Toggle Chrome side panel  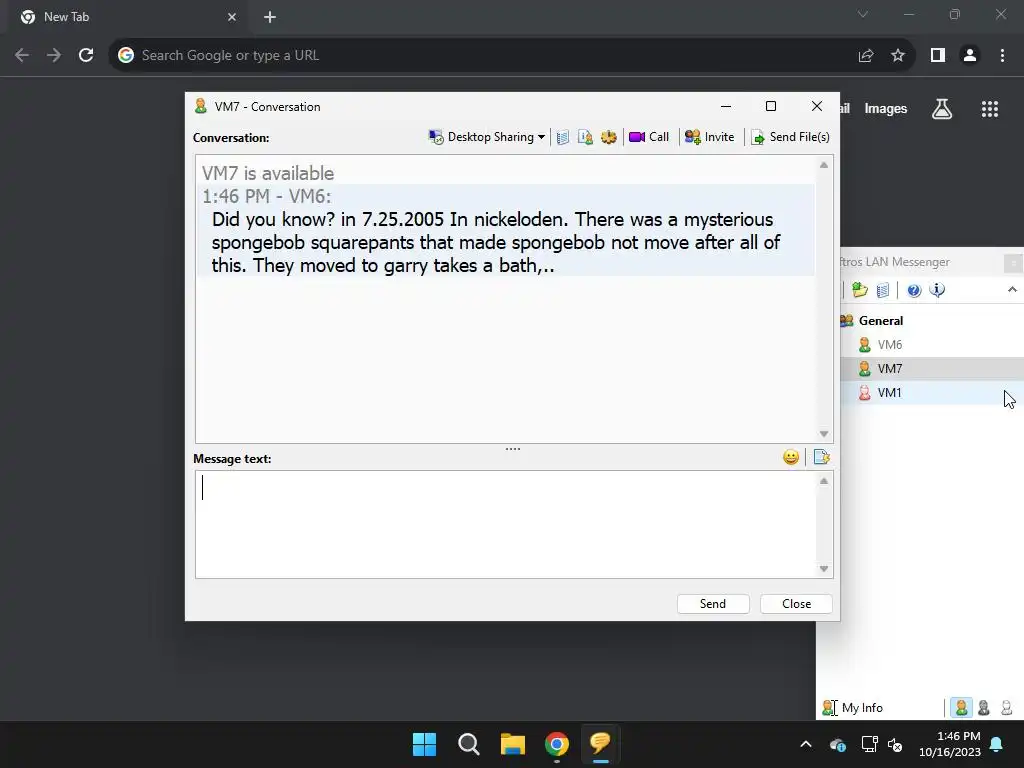coord(938,56)
